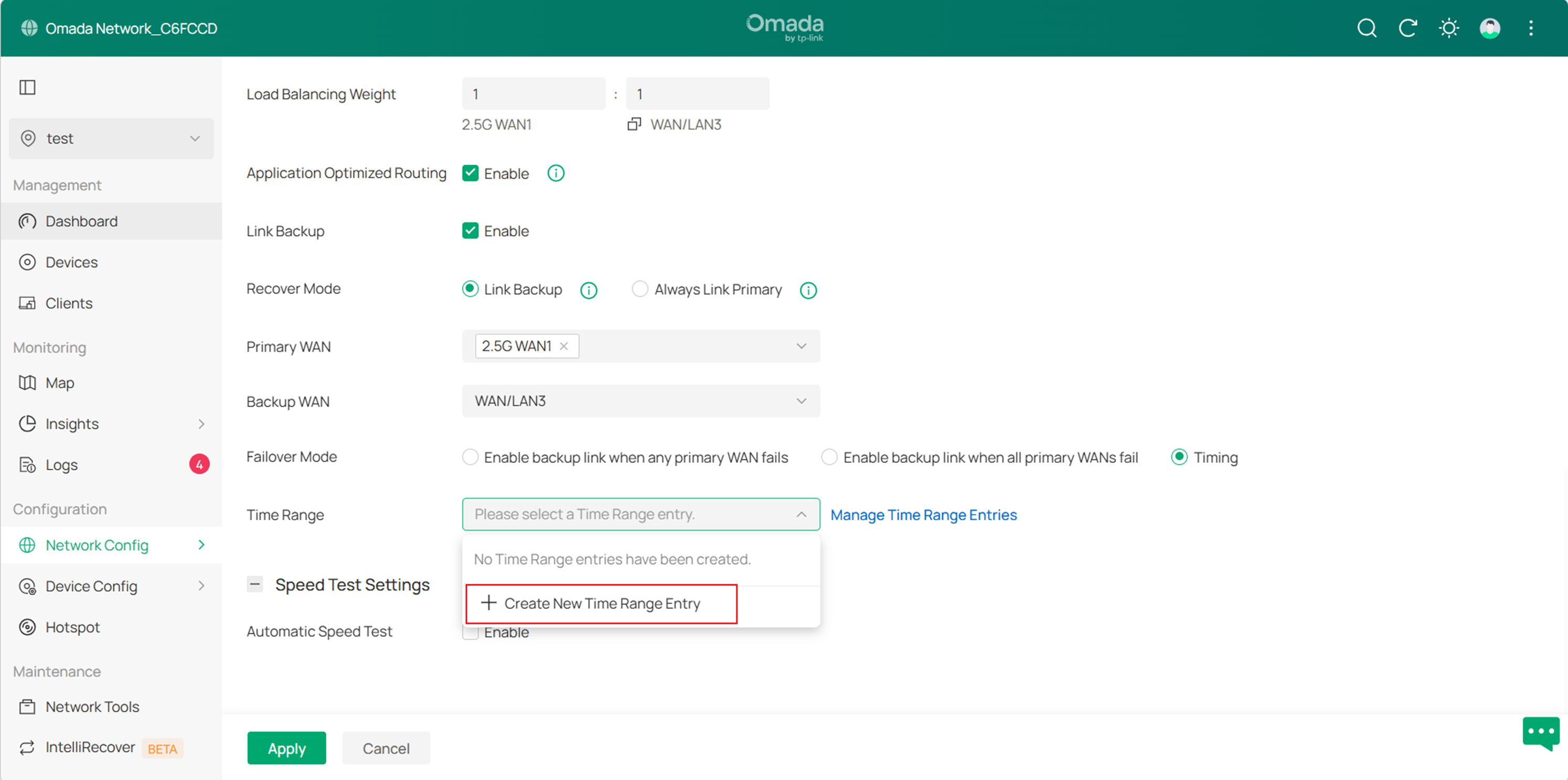Toggle the light/dark theme sun icon
1568x780 pixels.
pos(1449,28)
